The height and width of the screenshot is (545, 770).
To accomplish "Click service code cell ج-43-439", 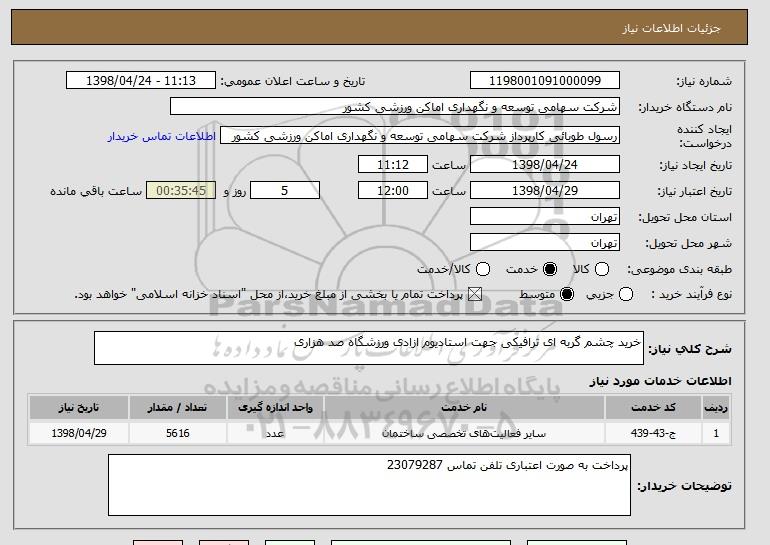I will click(x=653, y=433).
